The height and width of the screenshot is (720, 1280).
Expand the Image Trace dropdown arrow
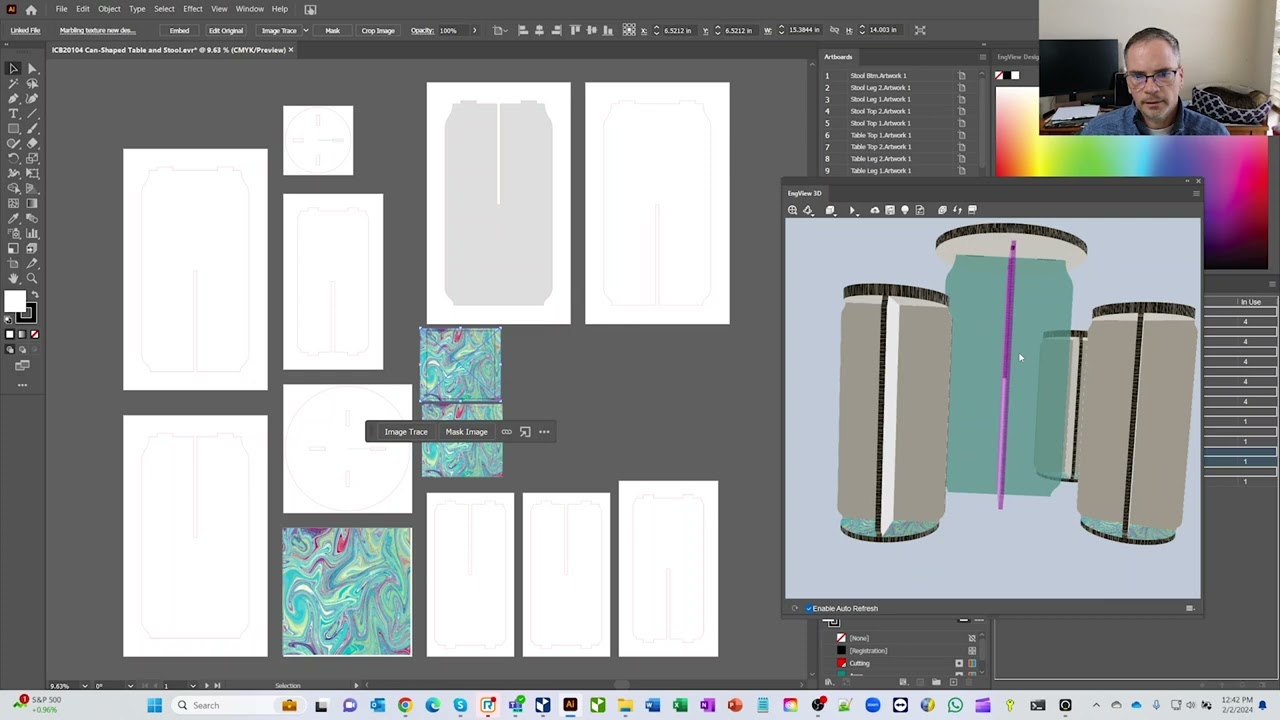click(305, 30)
